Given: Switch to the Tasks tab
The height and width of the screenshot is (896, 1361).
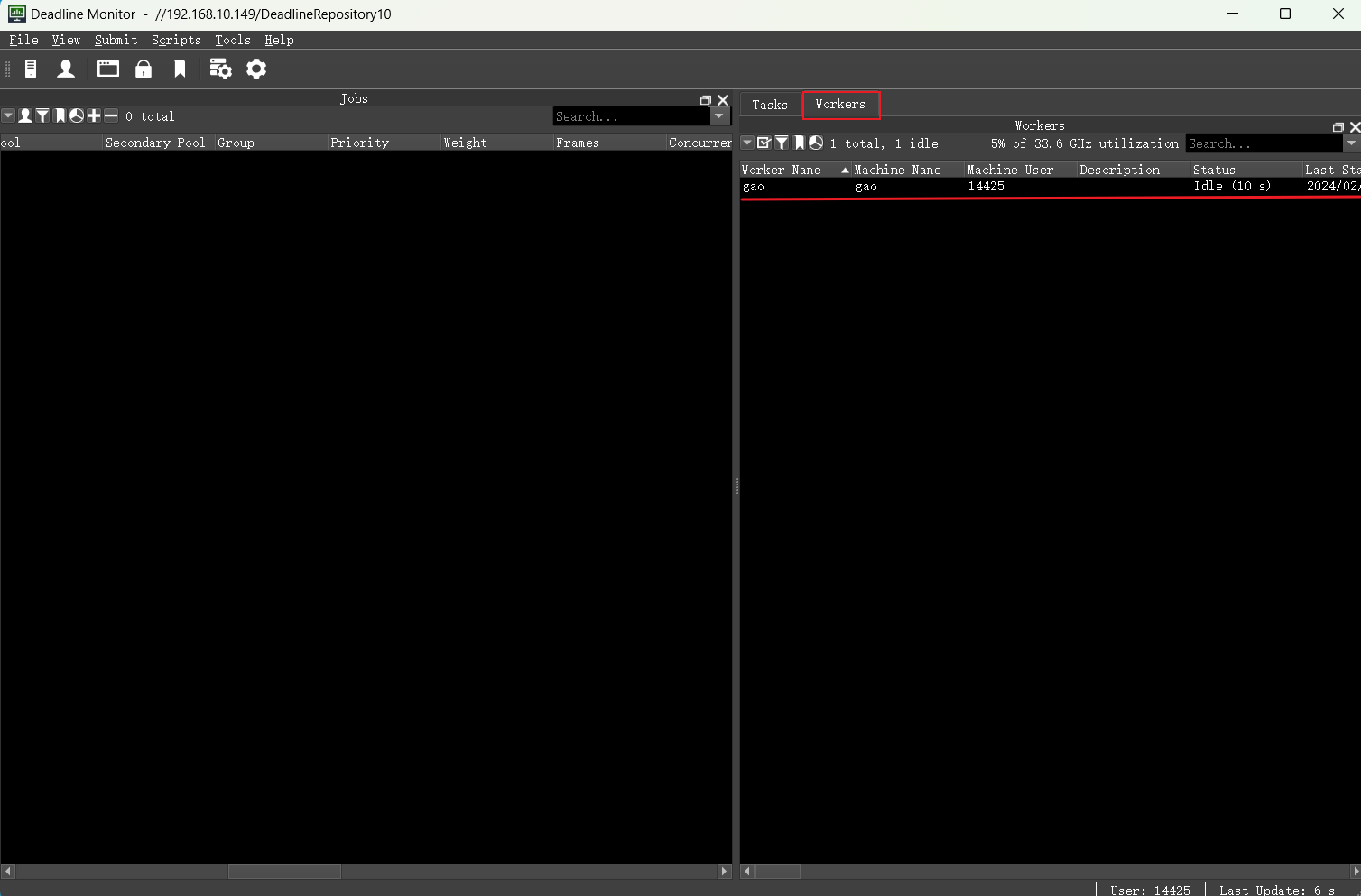Looking at the screenshot, I should (770, 105).
